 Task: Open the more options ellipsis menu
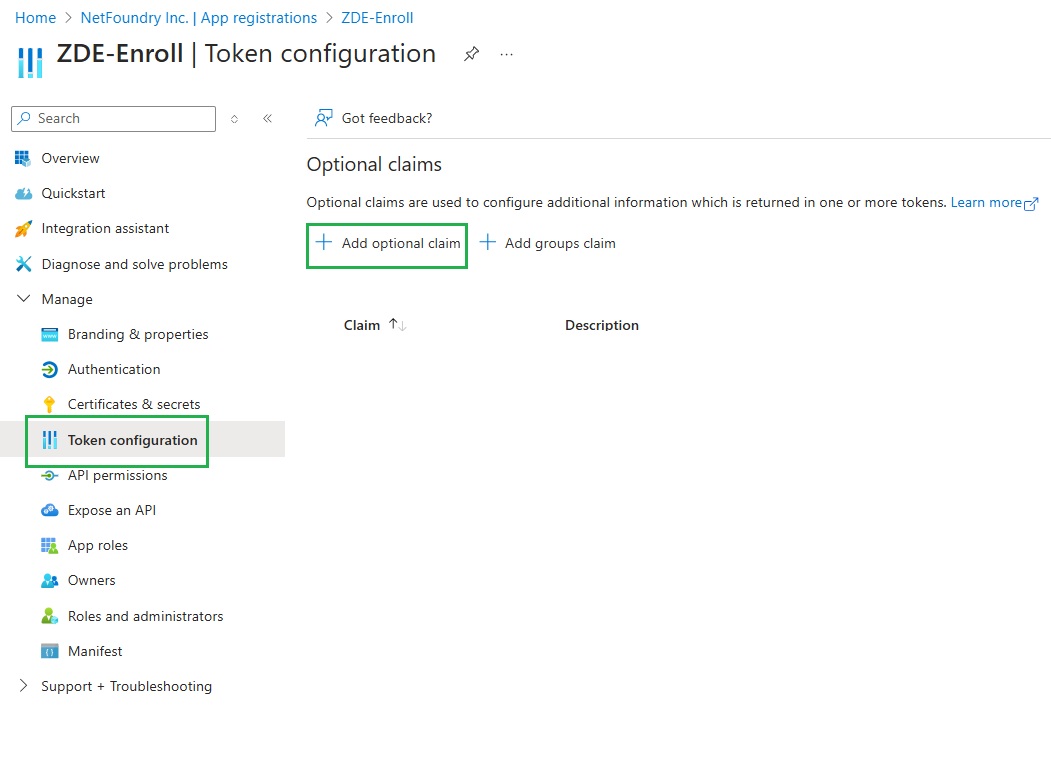click(506, 54)
